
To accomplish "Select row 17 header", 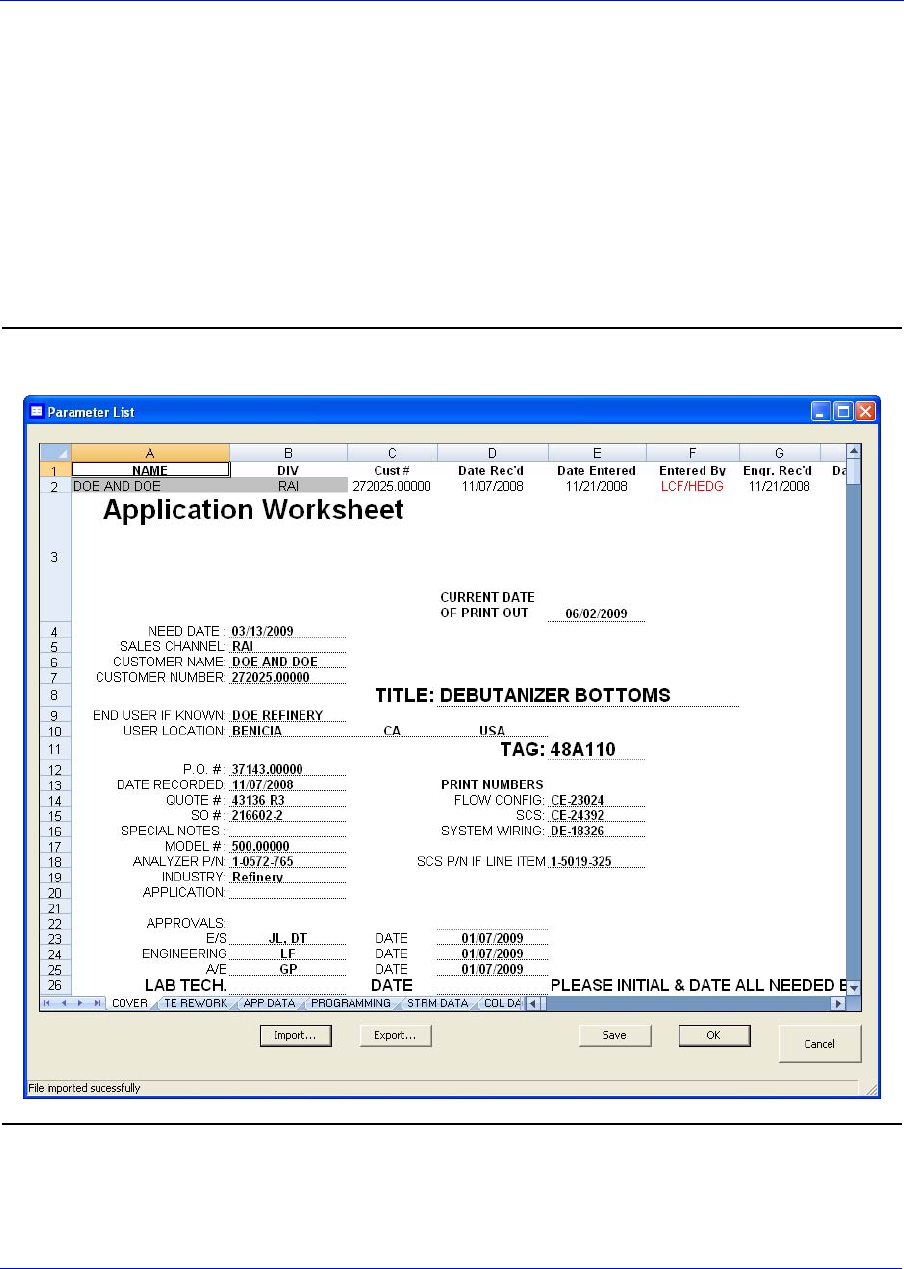I will 55,846.
